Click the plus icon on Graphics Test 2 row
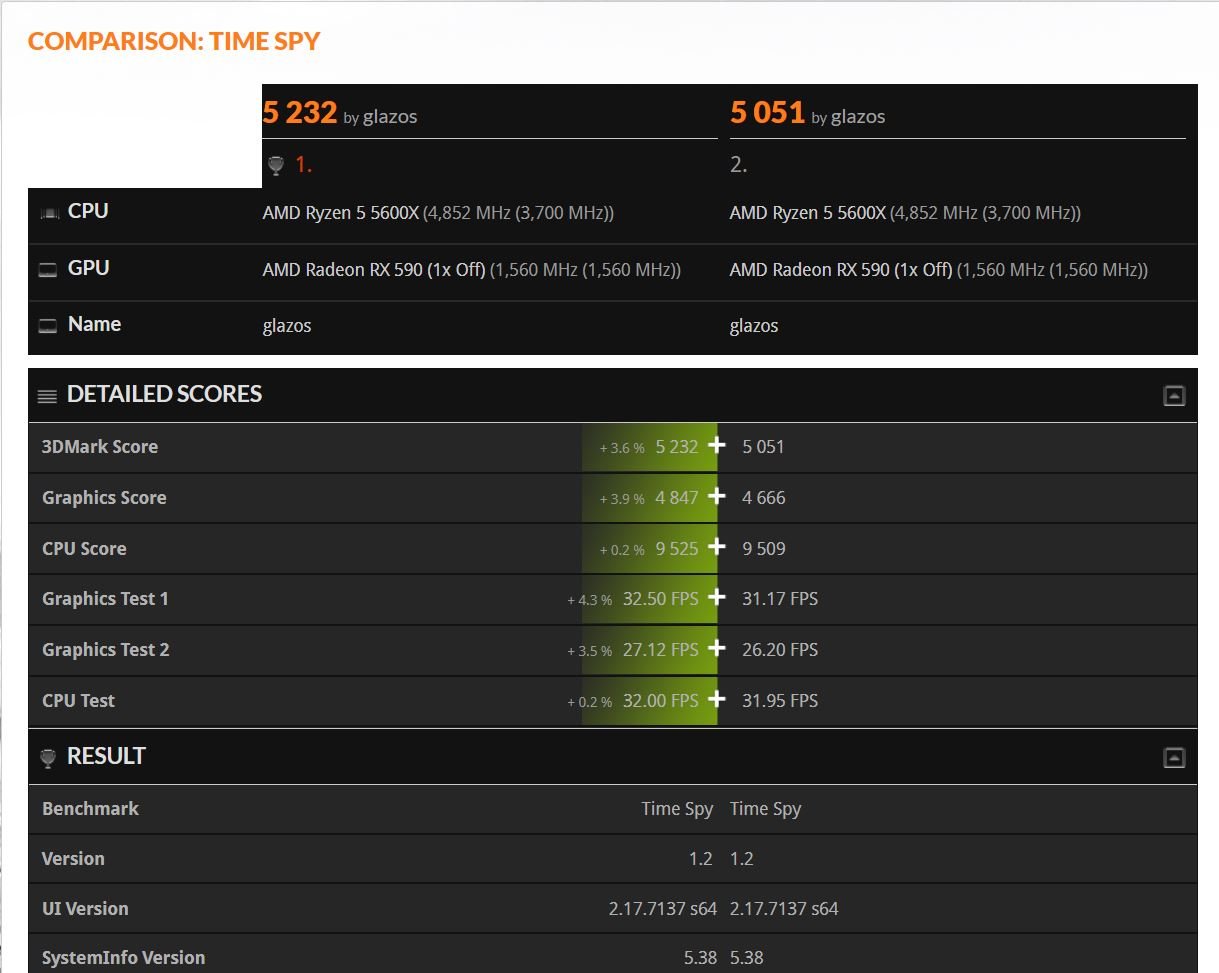 click(716, 648)
